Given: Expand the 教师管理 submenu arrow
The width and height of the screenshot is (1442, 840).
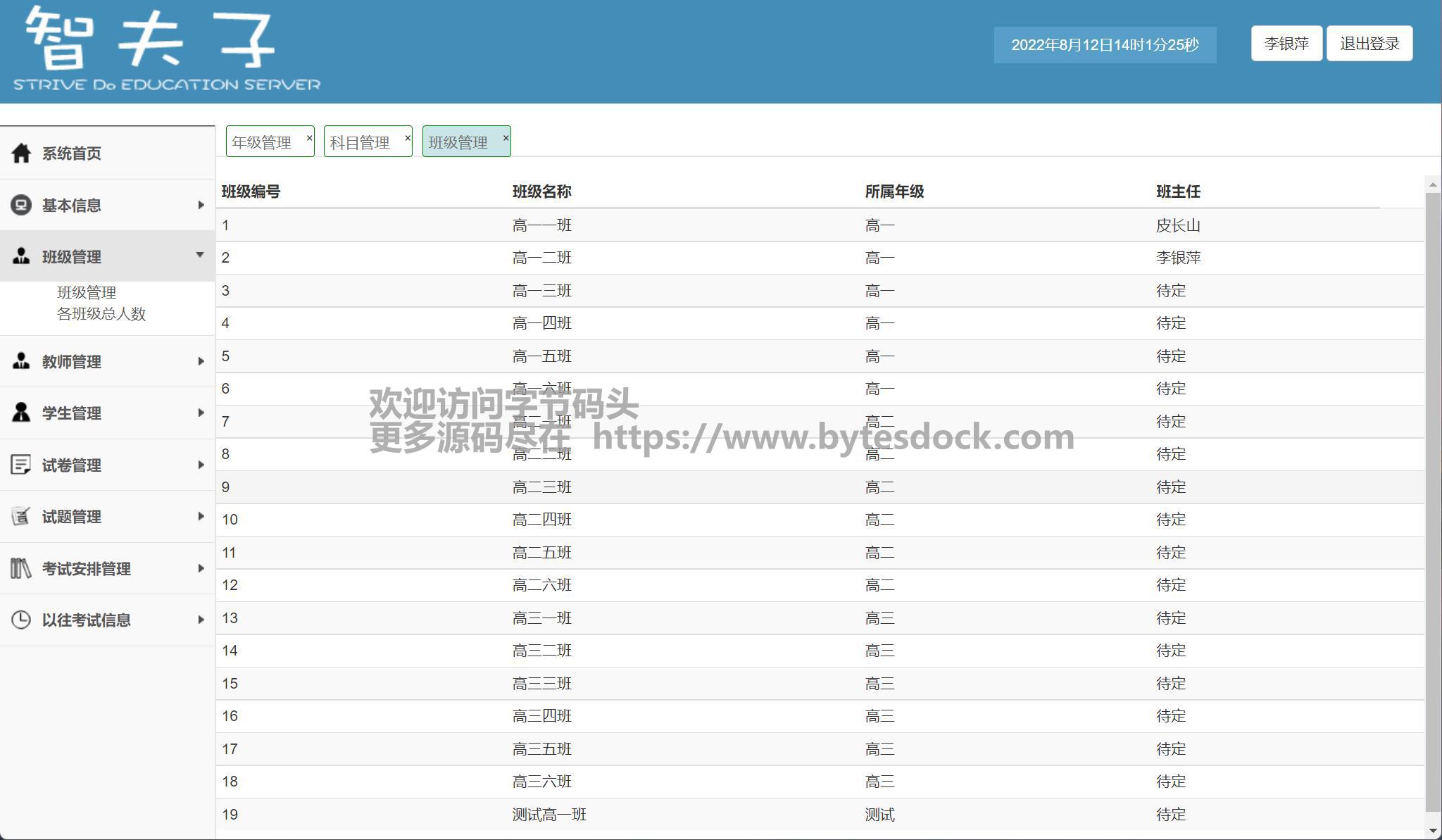Looking at the screenshot, I should pos(201,361).
